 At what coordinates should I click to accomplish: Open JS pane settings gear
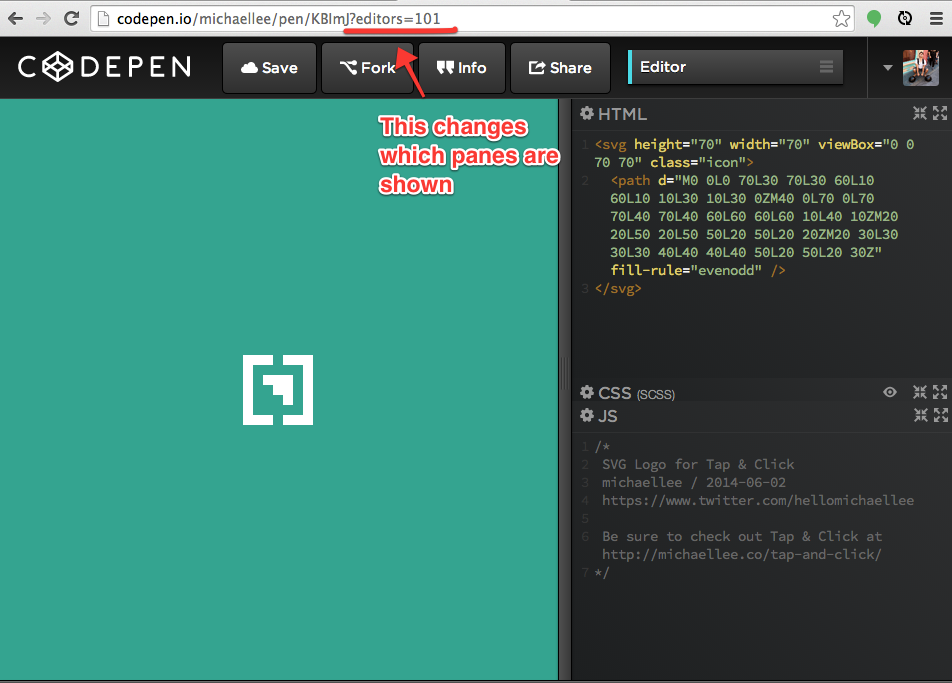[586, 415]
